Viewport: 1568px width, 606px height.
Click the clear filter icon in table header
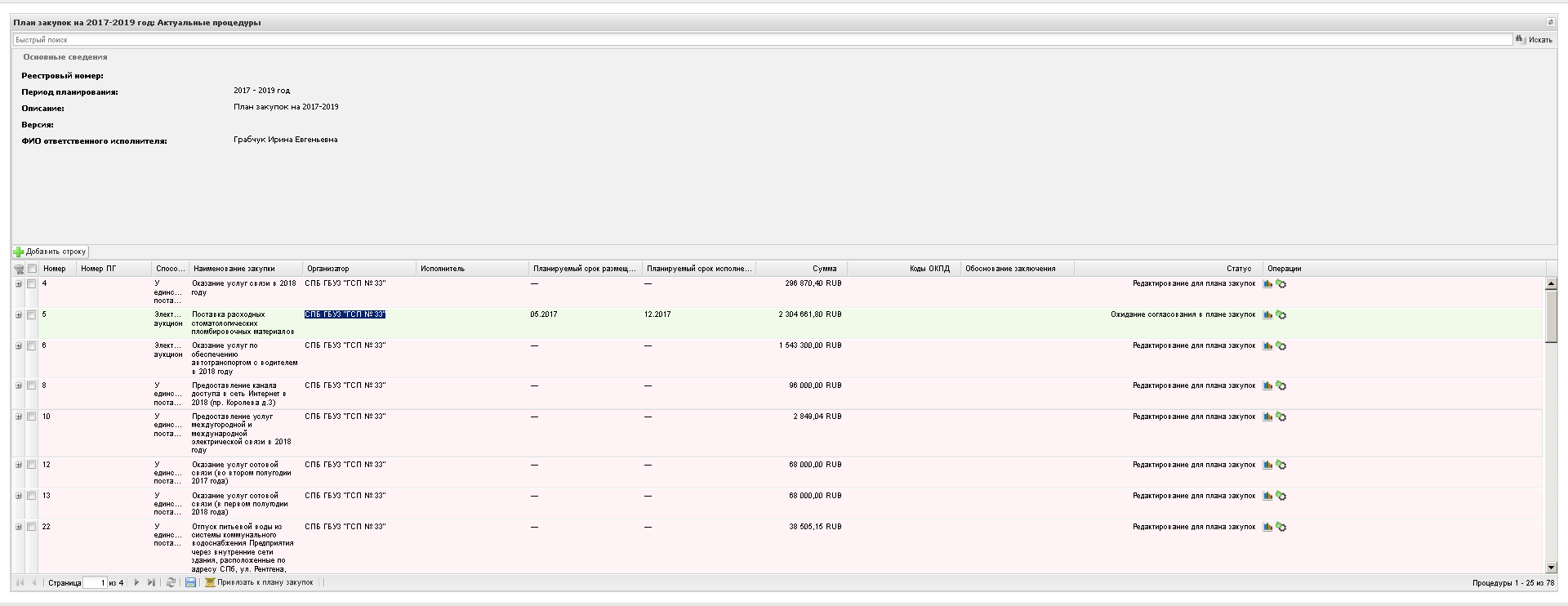point(19,269)
